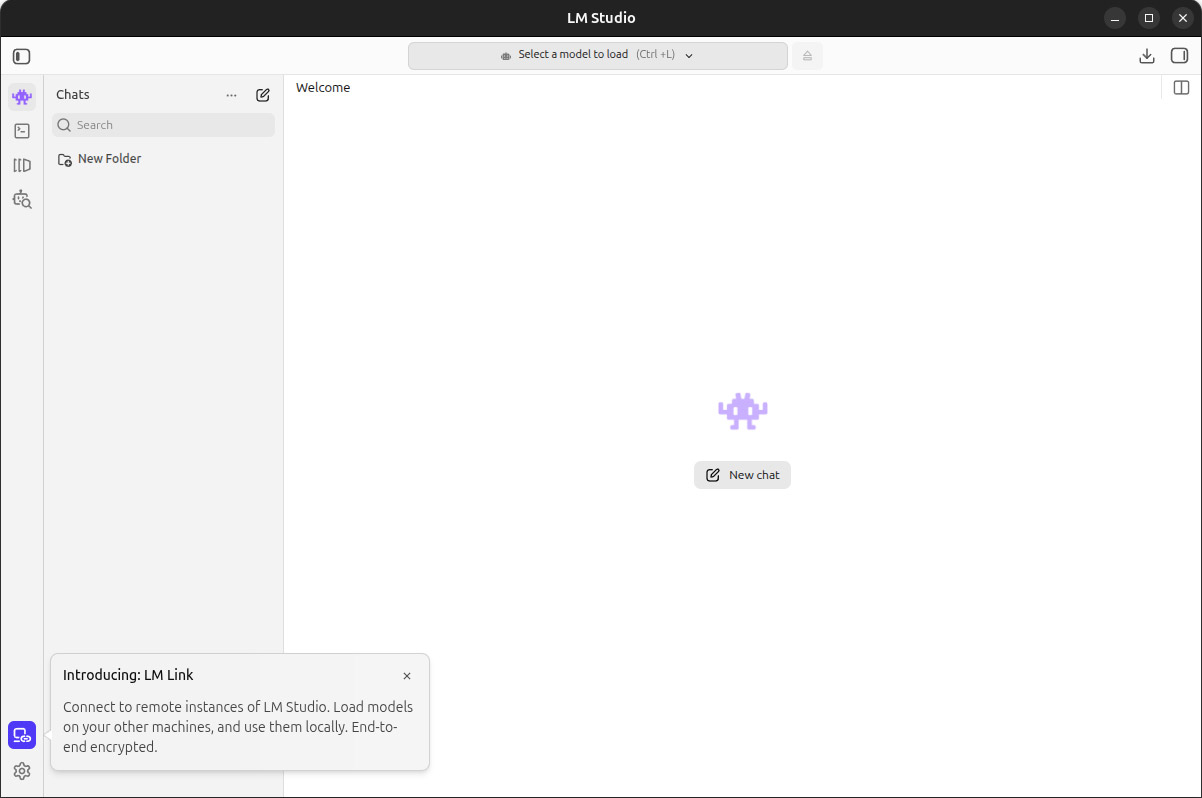Click the Introducing: LM Link heading
This screenshot has width=1202, height=798.
point(128,675)
